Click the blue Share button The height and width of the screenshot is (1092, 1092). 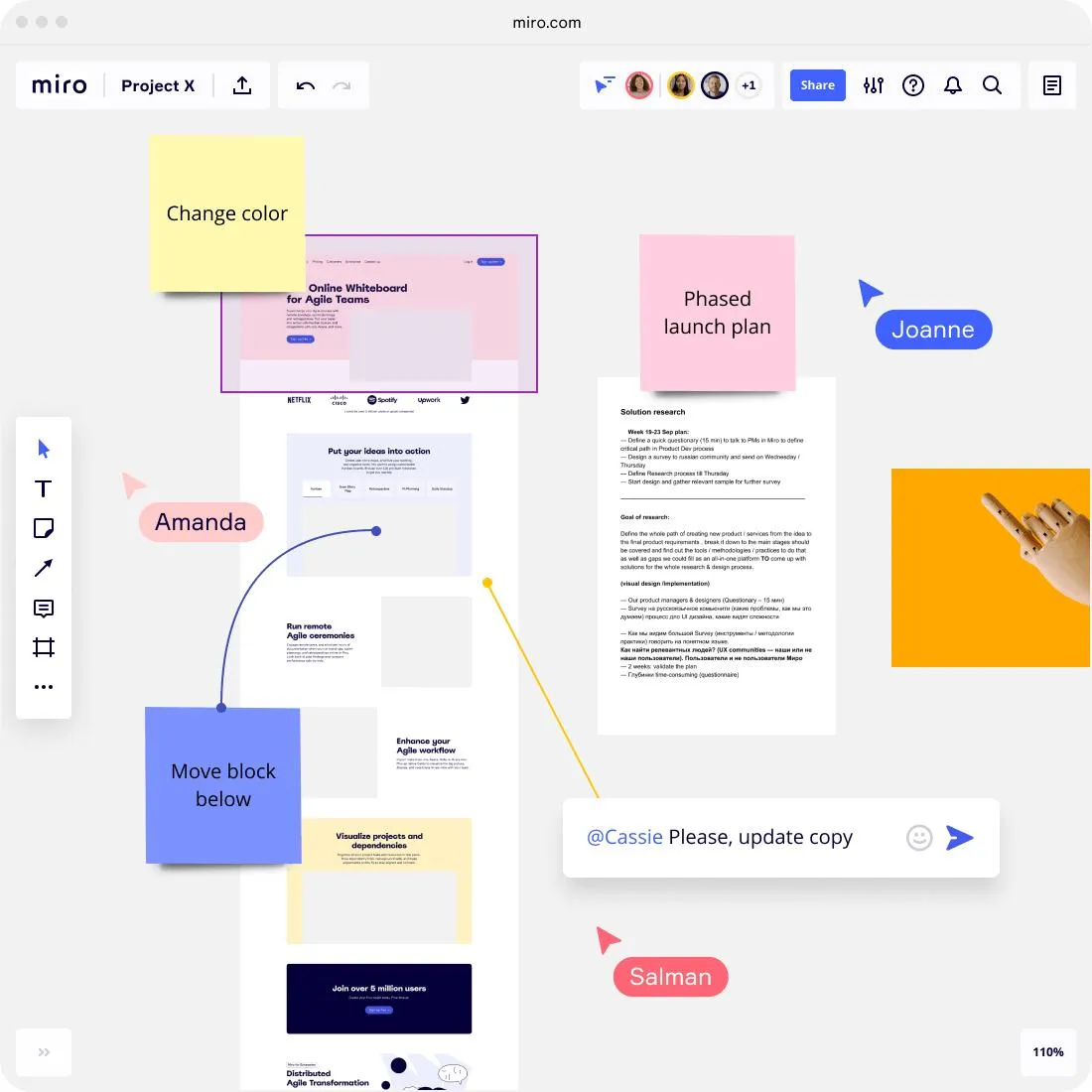[x=817, y=85]
